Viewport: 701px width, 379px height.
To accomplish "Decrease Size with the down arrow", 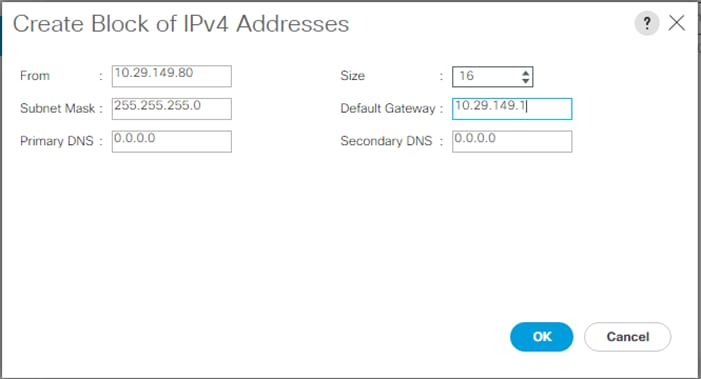I will (x=526, y=81).
